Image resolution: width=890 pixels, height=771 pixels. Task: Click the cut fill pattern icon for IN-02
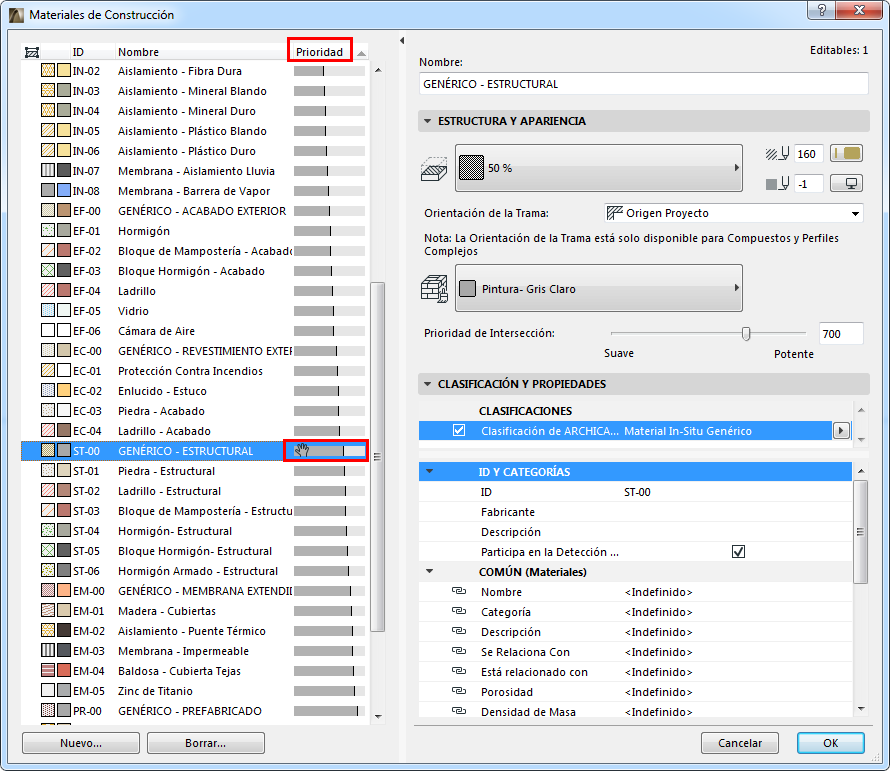click(48, 71)
